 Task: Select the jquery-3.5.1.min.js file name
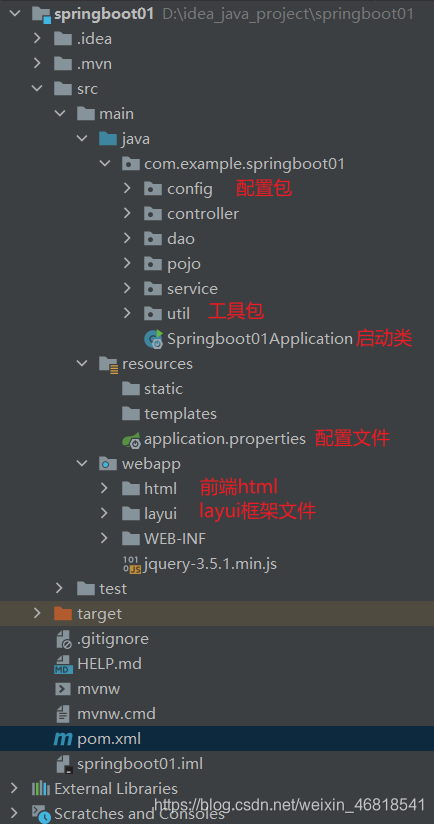[210, 564]
